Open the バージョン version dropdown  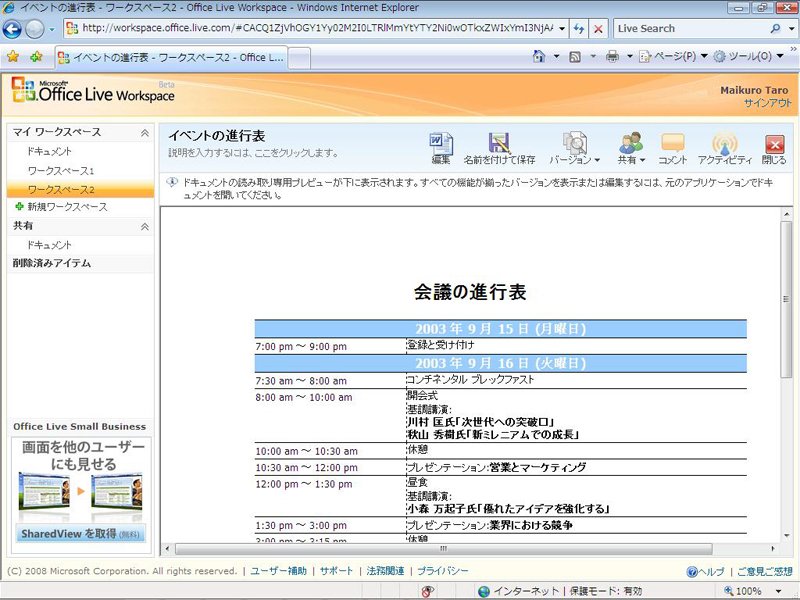pyautogui.click(x=574, y=148)
